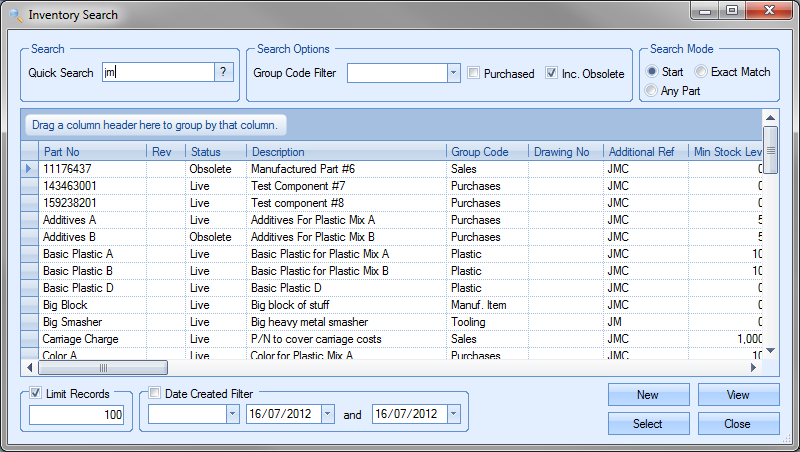This screenshot has width=800, height=452.
Task: Choose the Any Part search mode
Action: (652, 91)
